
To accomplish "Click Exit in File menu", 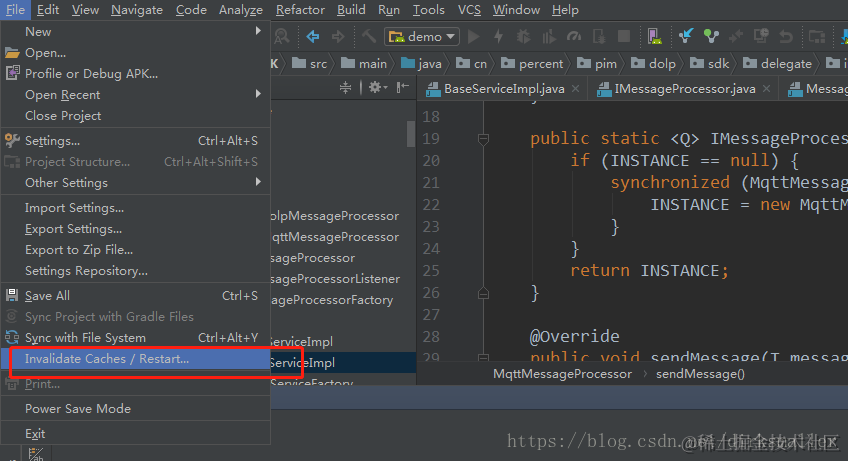I will tap(135, 434).
